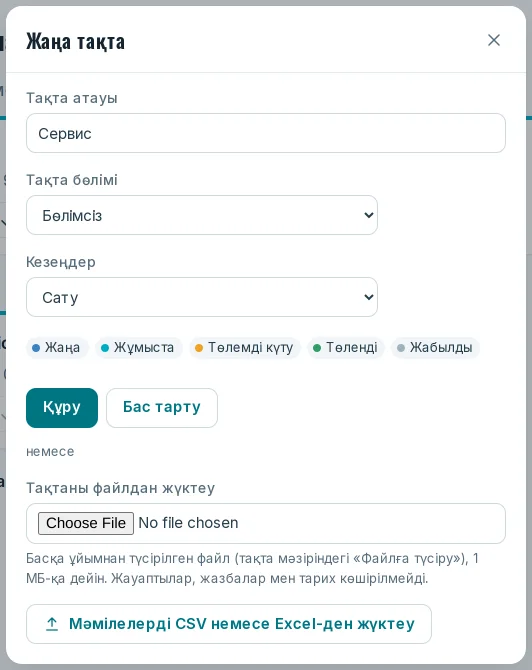Click the Жаңа тақта dialog title
The height and width of the screenshot is (670, 532).
pos(76,41)
